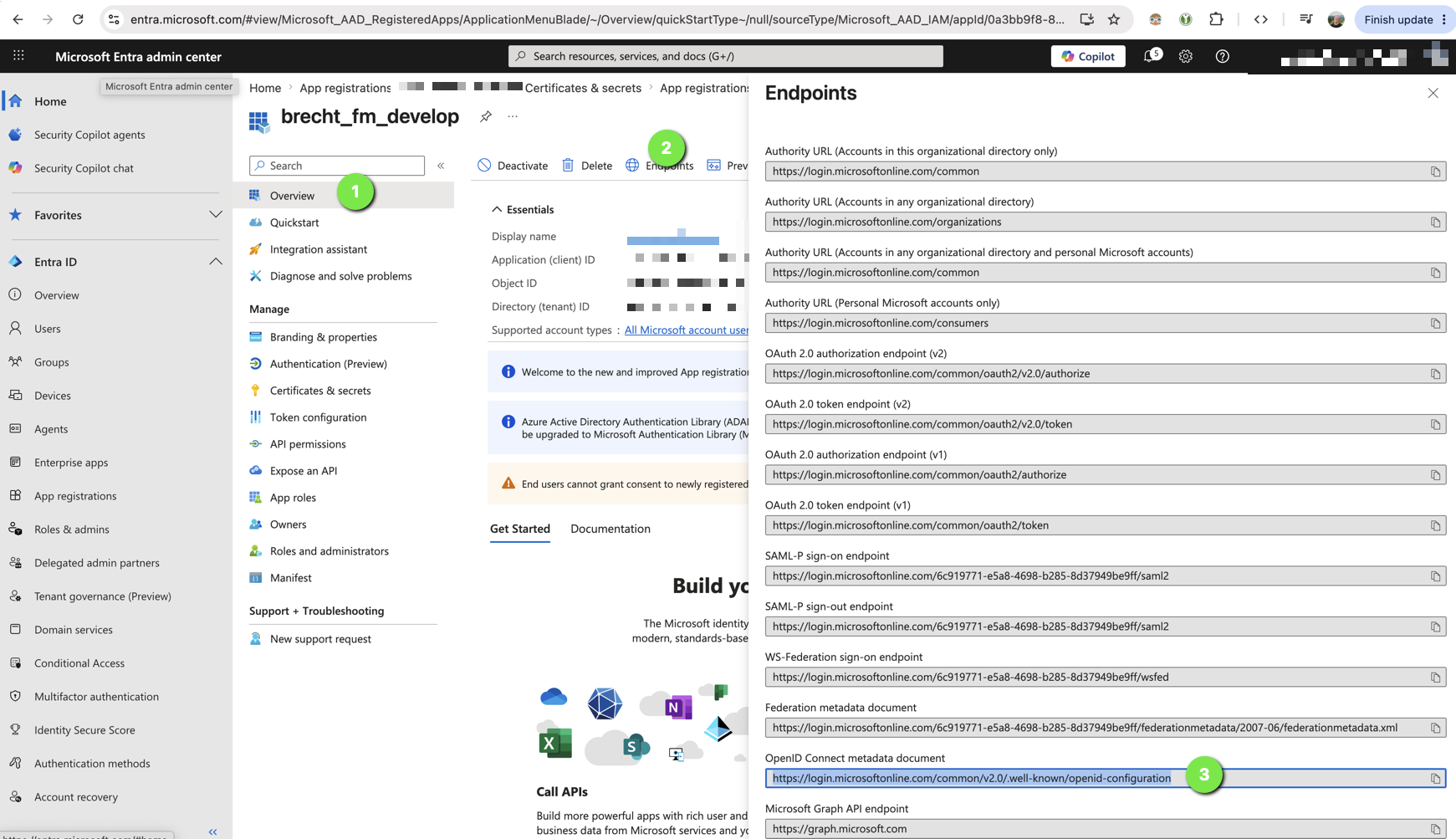
Task: Select the Get Started tab
Action: tap(520, 529)
